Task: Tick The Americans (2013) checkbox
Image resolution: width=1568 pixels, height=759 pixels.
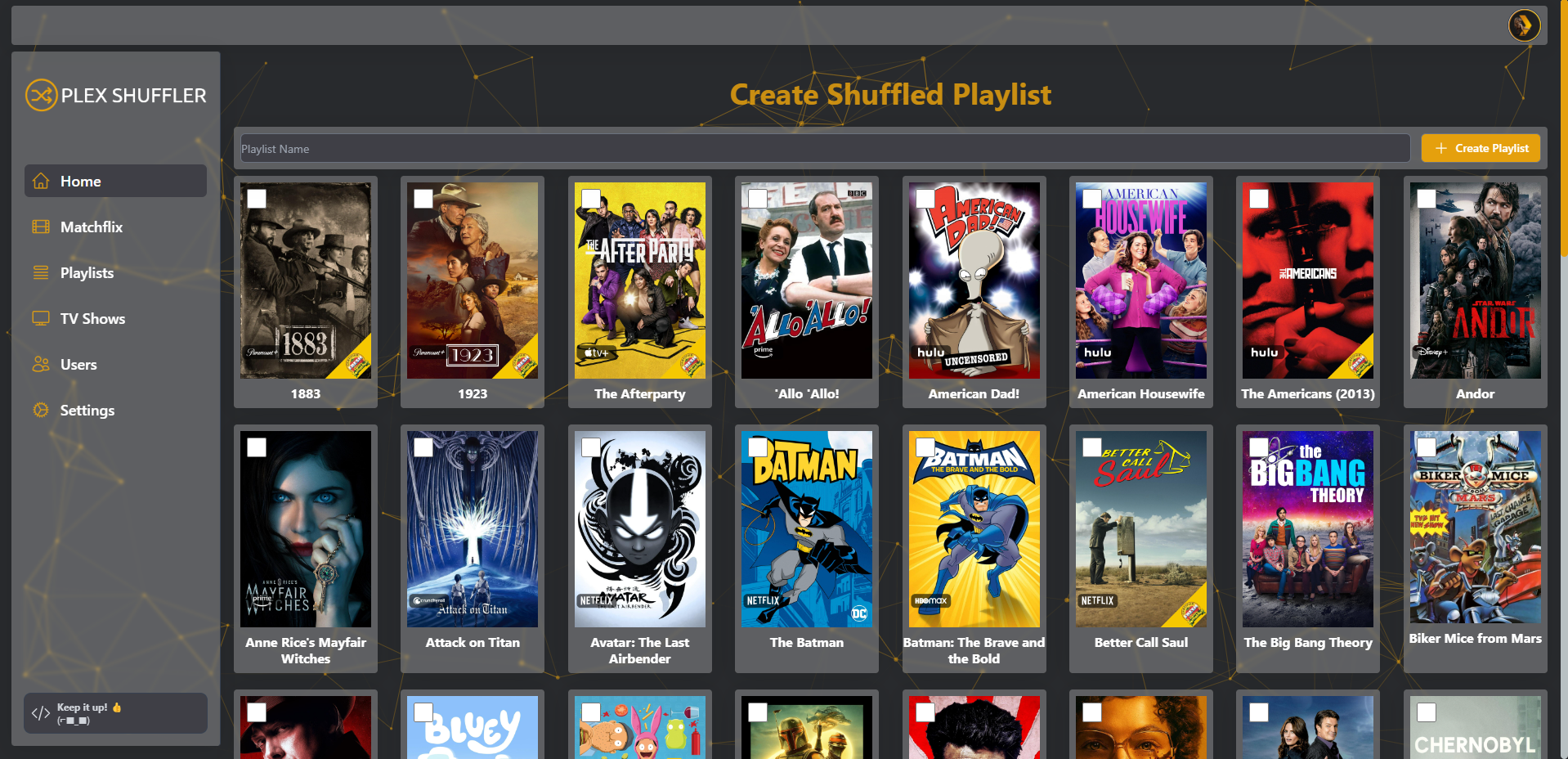Action: 1259,199
